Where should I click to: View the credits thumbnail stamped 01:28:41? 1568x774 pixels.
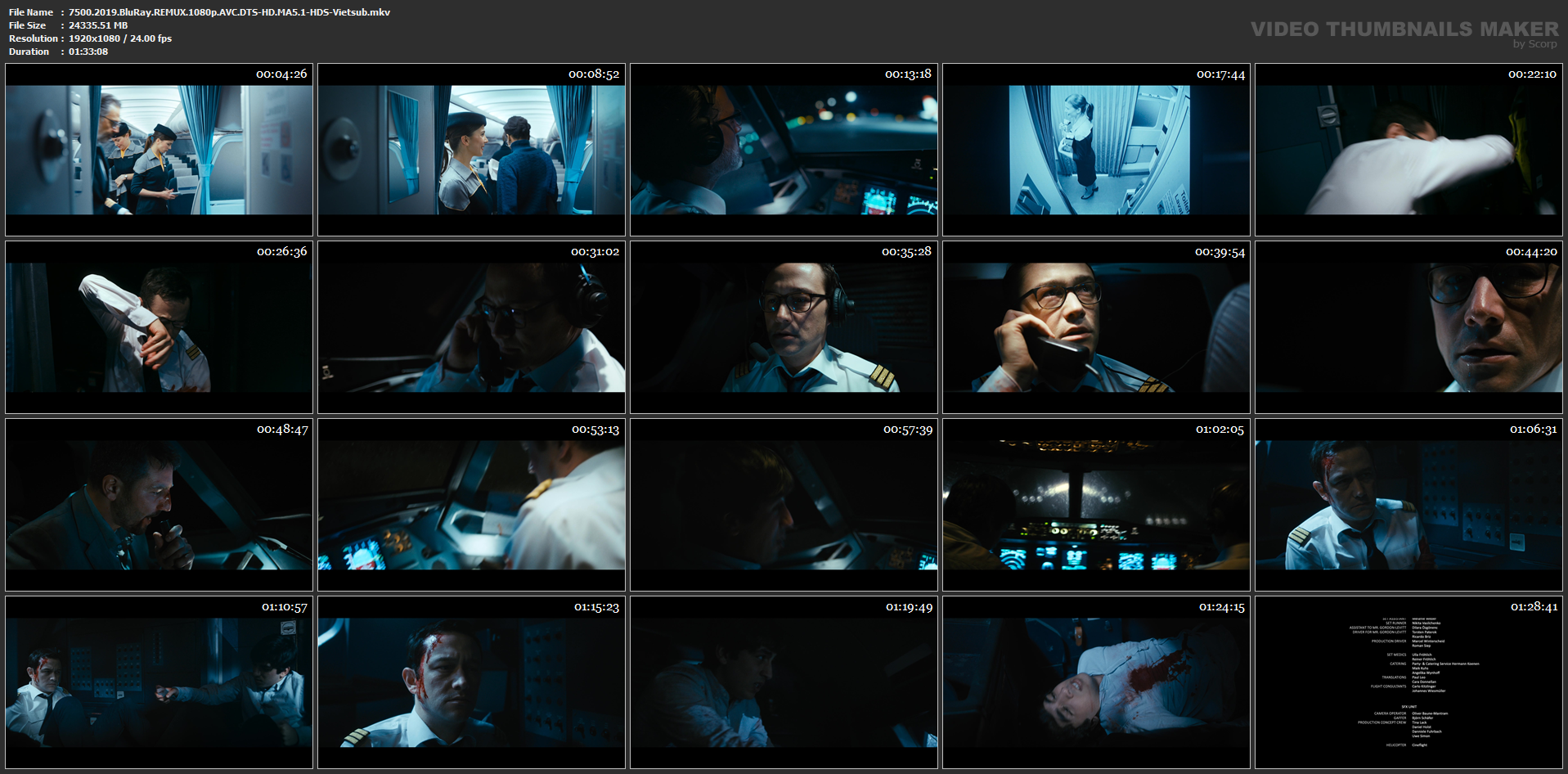click(x=1409, y=682)
